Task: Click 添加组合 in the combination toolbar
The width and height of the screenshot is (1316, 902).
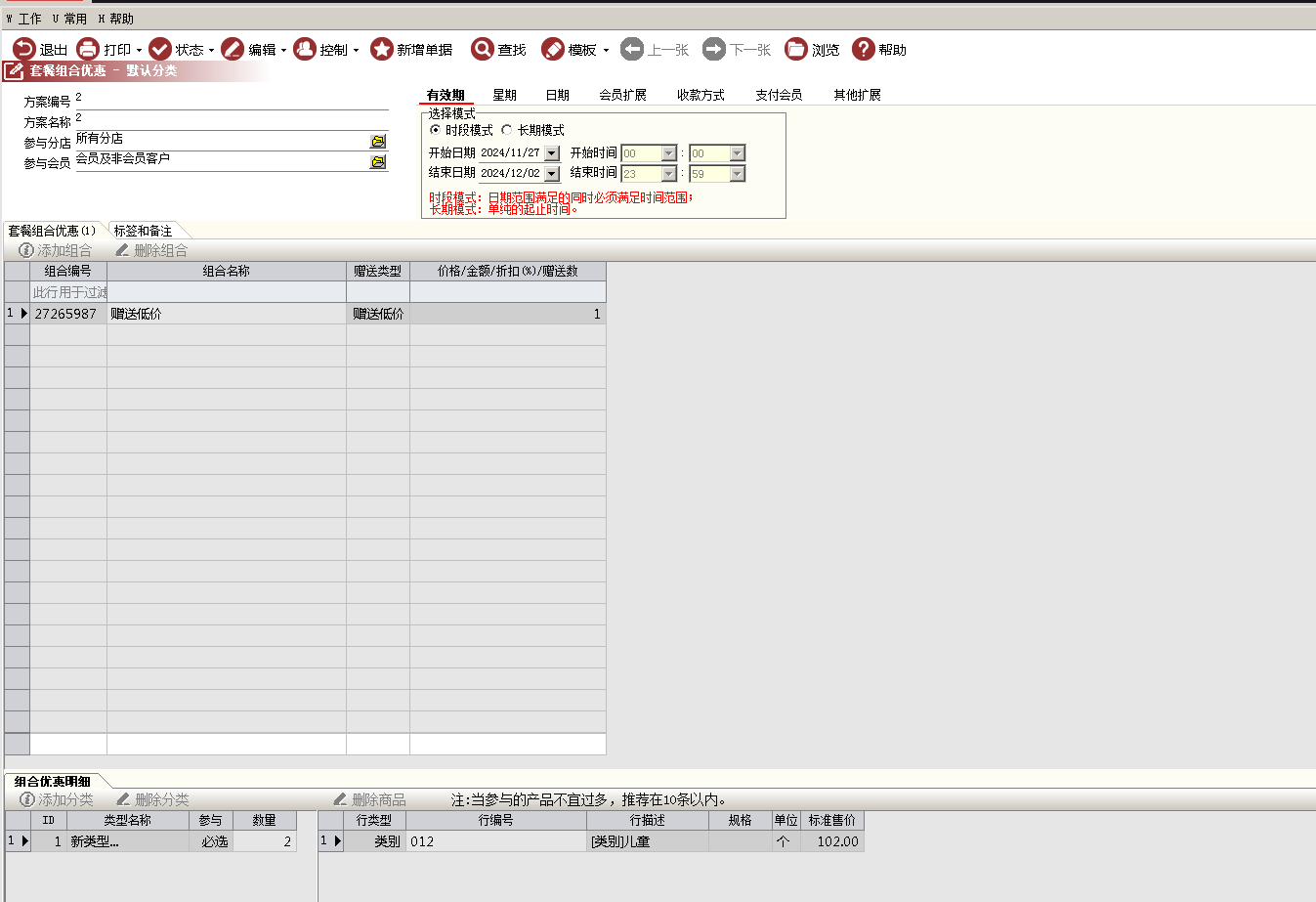Action: coord(56,251)
